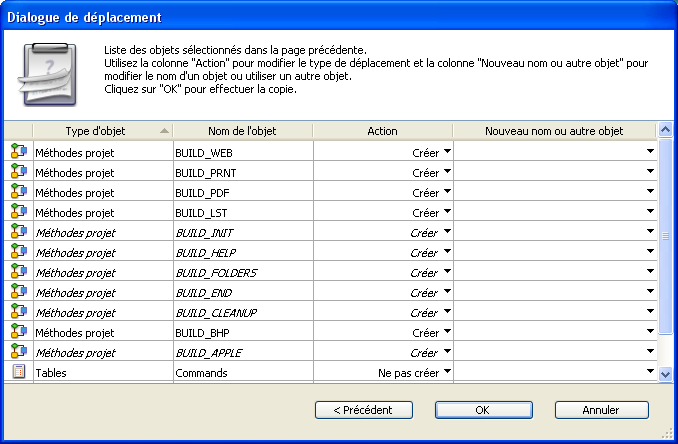Image resolution: width=678 pixels, height=444 pixels.
Task: Select the BUILD_LST object name cell
Action: click(242, 212)
